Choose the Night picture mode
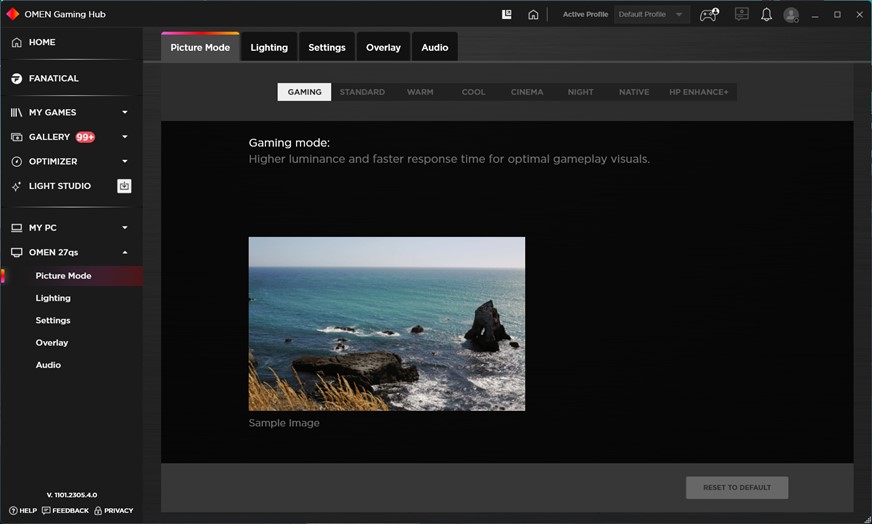The image size is (872, 524). coord(580,92)
